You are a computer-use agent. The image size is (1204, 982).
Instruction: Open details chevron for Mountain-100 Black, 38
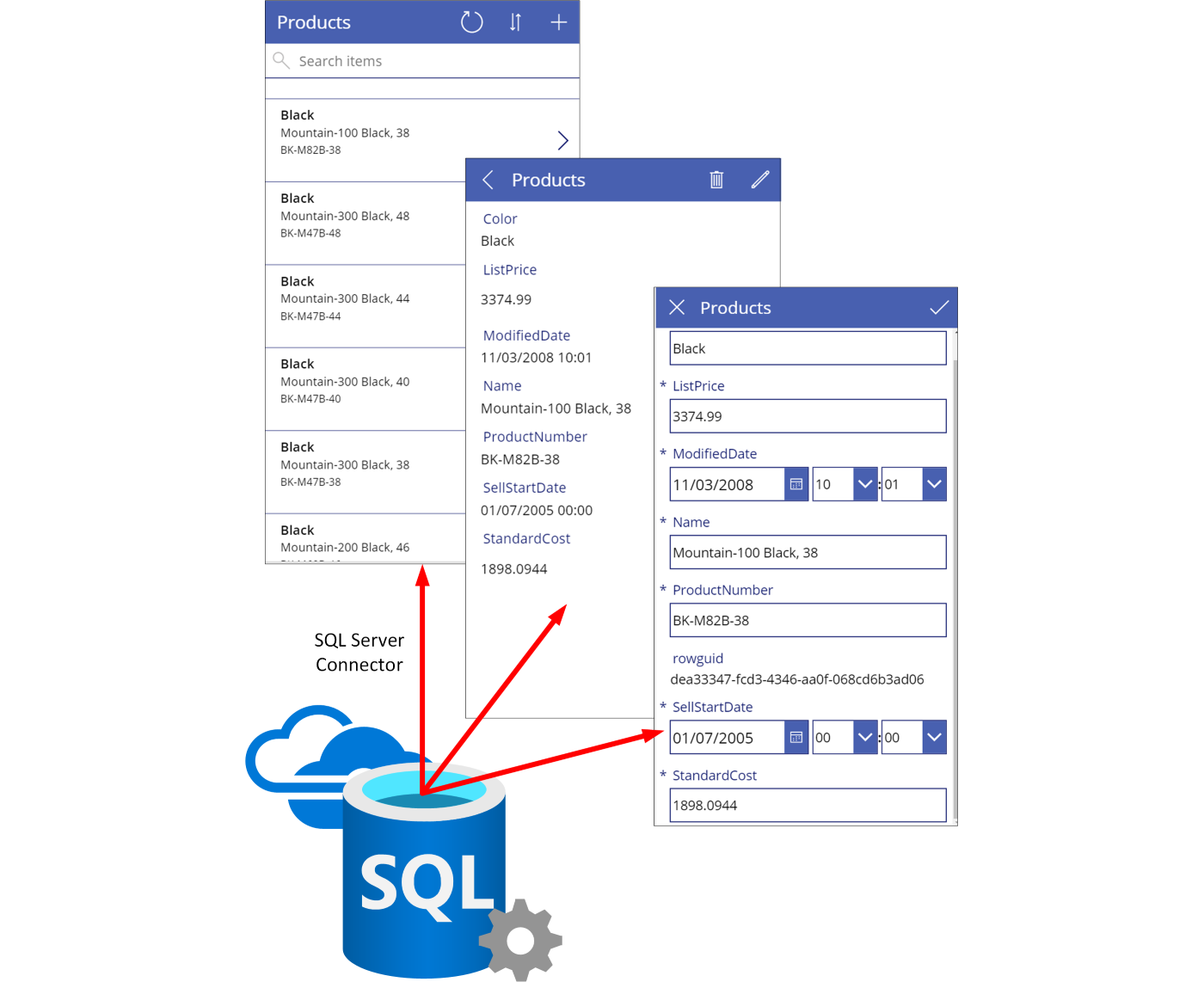coord(562,140)
